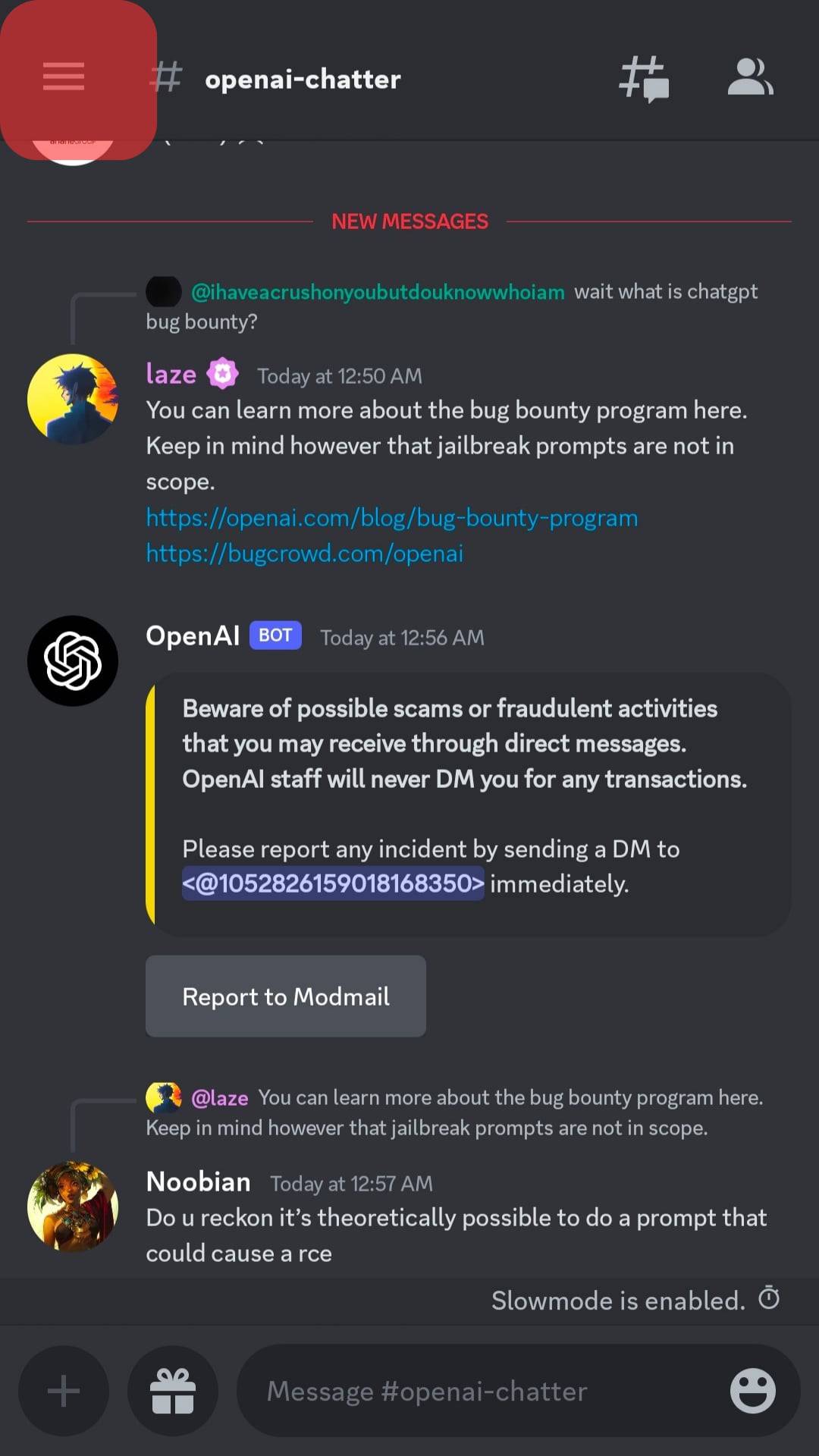Open the emoji picker smiley

click(x=752, y=1391)
